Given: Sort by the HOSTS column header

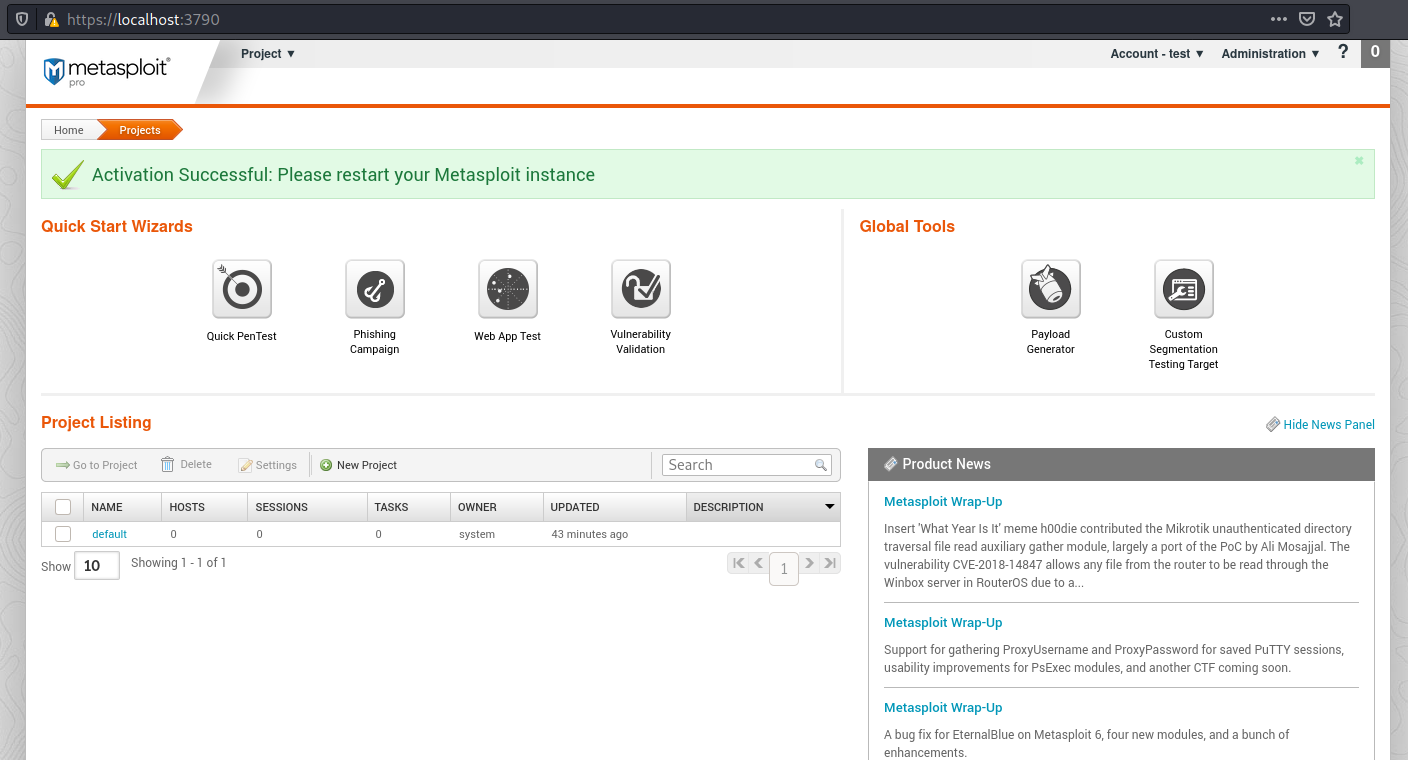Looking at the screenshot, I should click(x=205, y=507).
